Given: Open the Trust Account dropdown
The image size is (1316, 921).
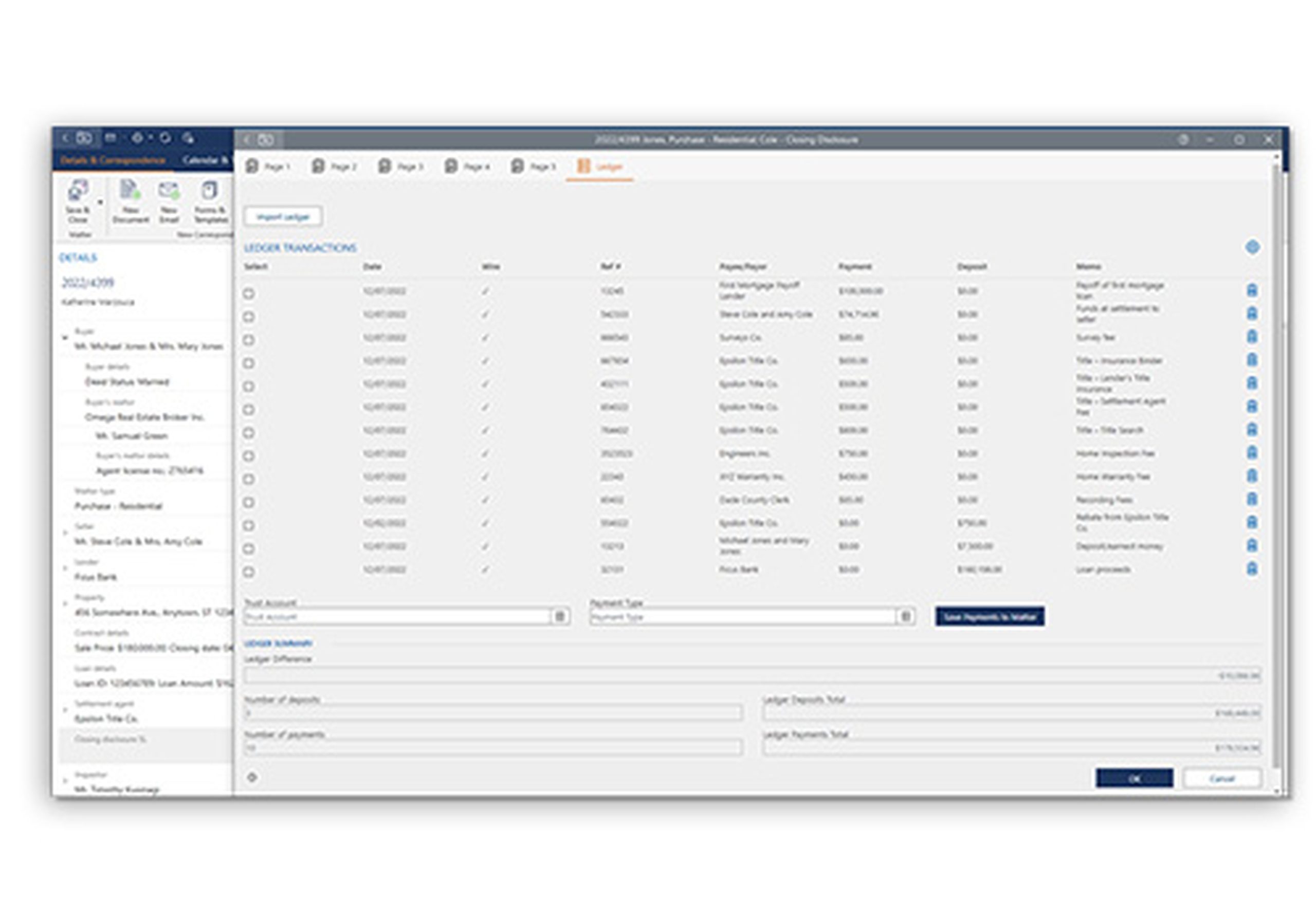Looking at the screenshot, I should pyautogui.click(x=560, y=617).
